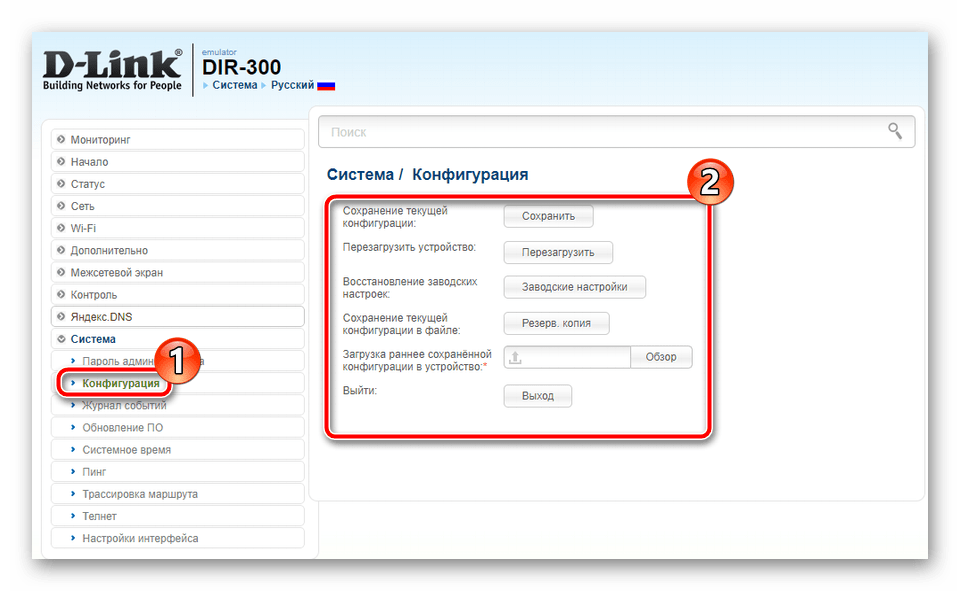
Task: Open Системное время settings
Action: click(x=178, y=450)
